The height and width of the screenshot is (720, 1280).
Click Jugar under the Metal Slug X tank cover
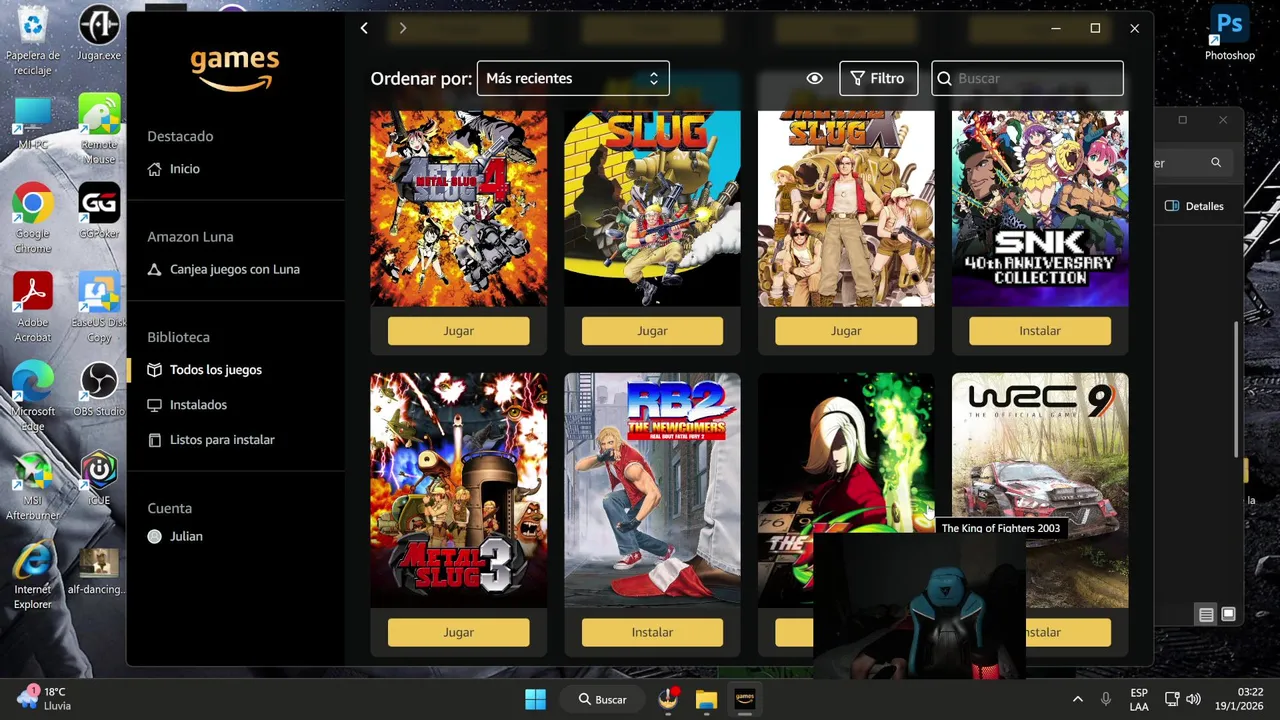pyautogui.click(x=846, y=331)
